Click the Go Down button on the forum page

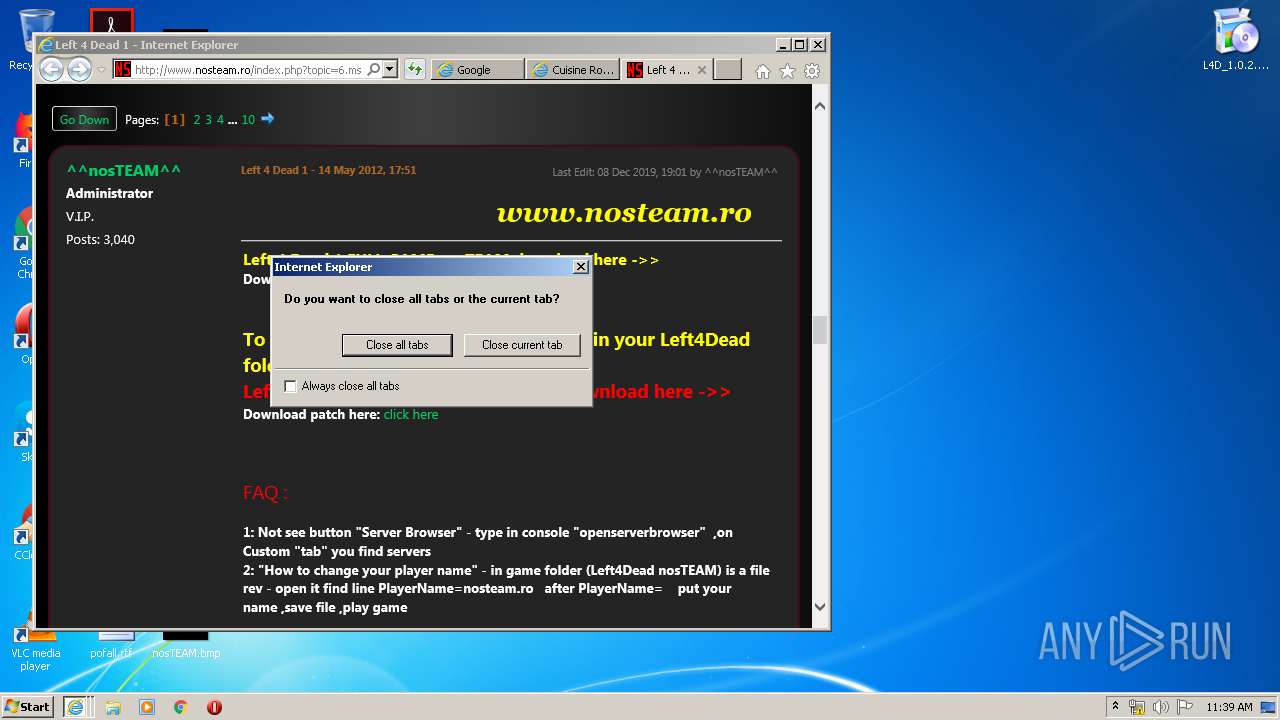coord(84,120)
